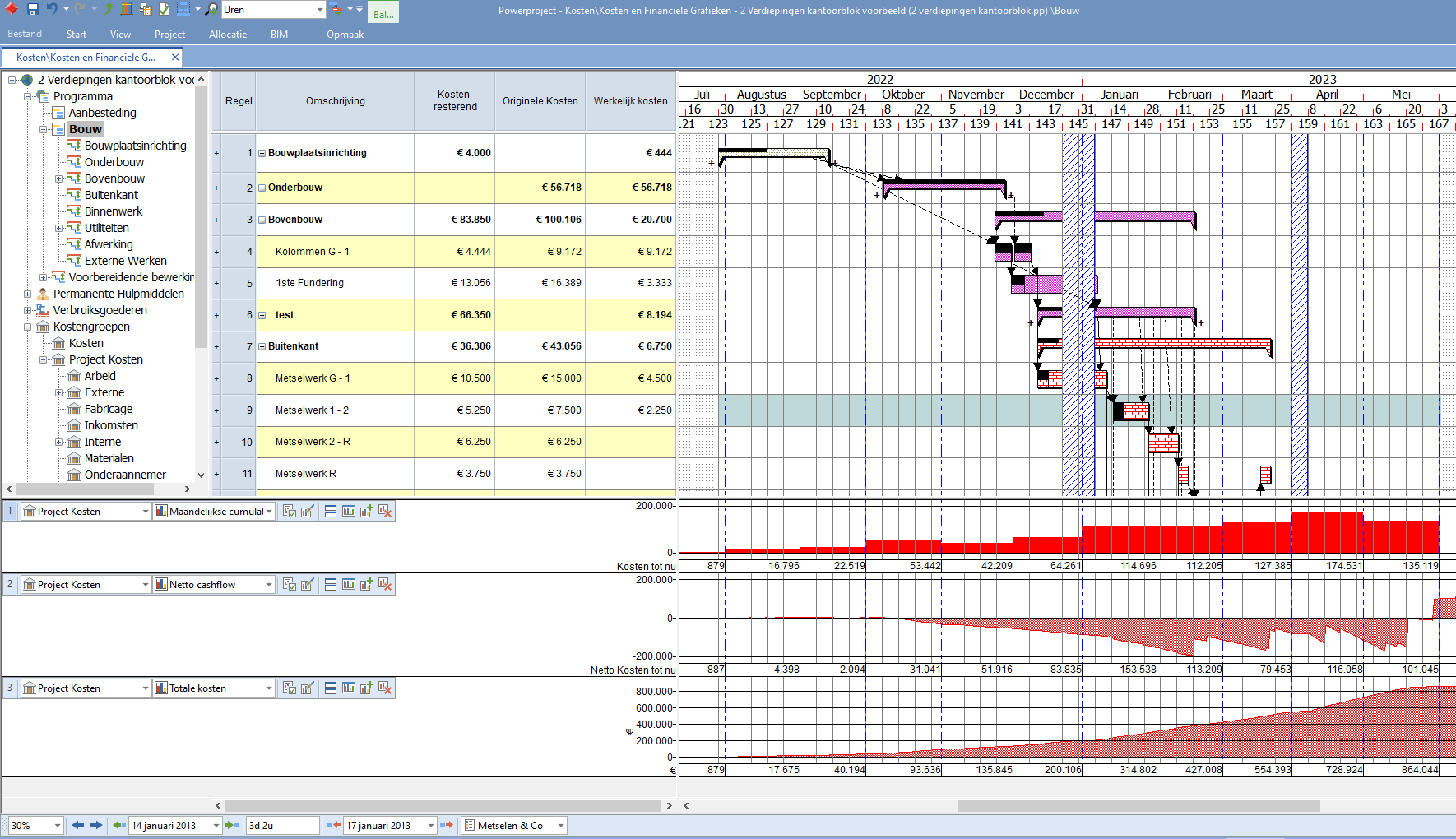Close the Kosten en Financiele Grafieken tab
This screenshot has width=1456, height=839.
[175, 57]
